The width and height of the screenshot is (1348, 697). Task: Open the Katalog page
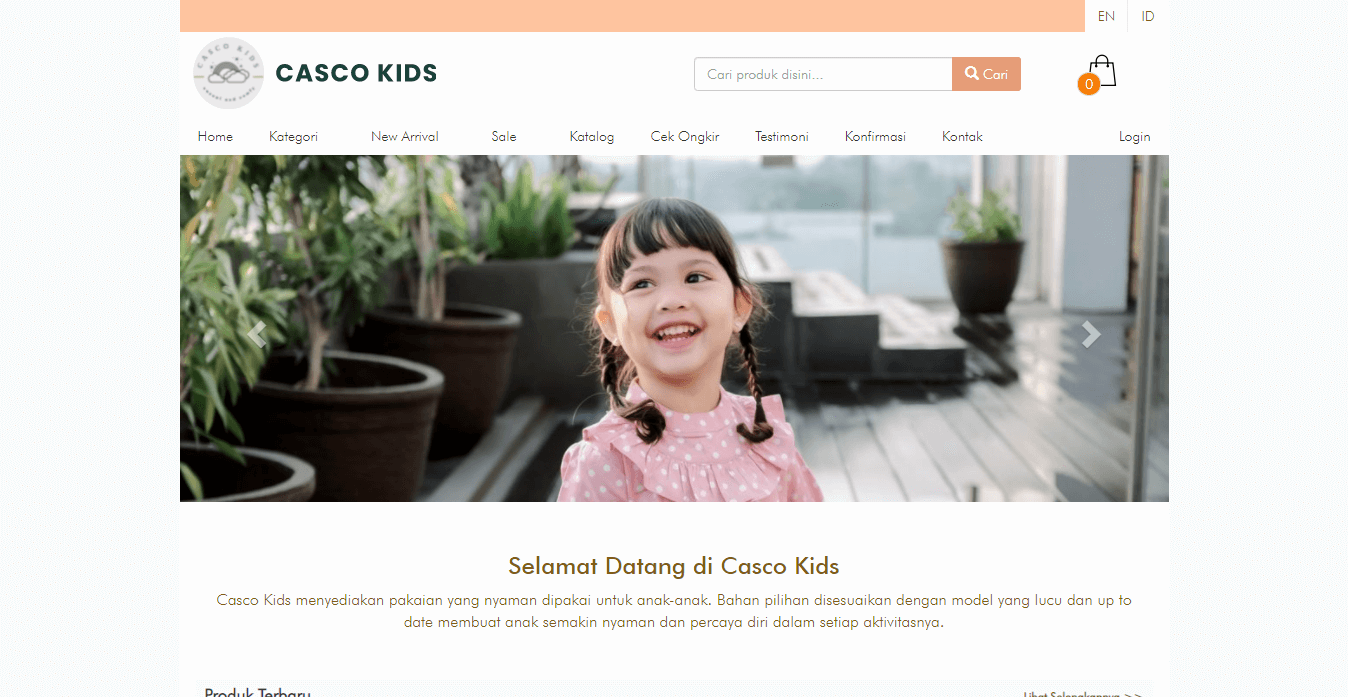click(592, 137)
